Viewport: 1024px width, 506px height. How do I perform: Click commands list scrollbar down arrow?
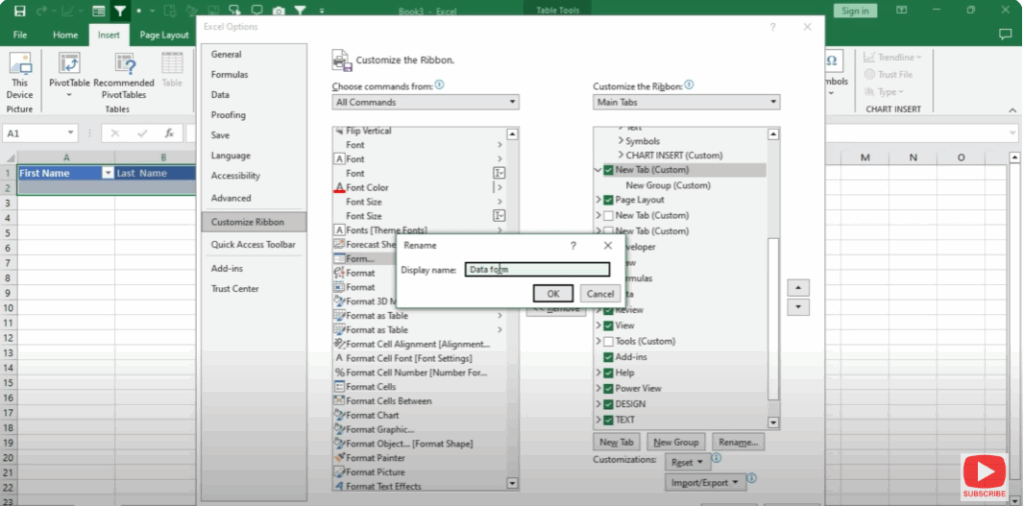[x=513, y=484]
